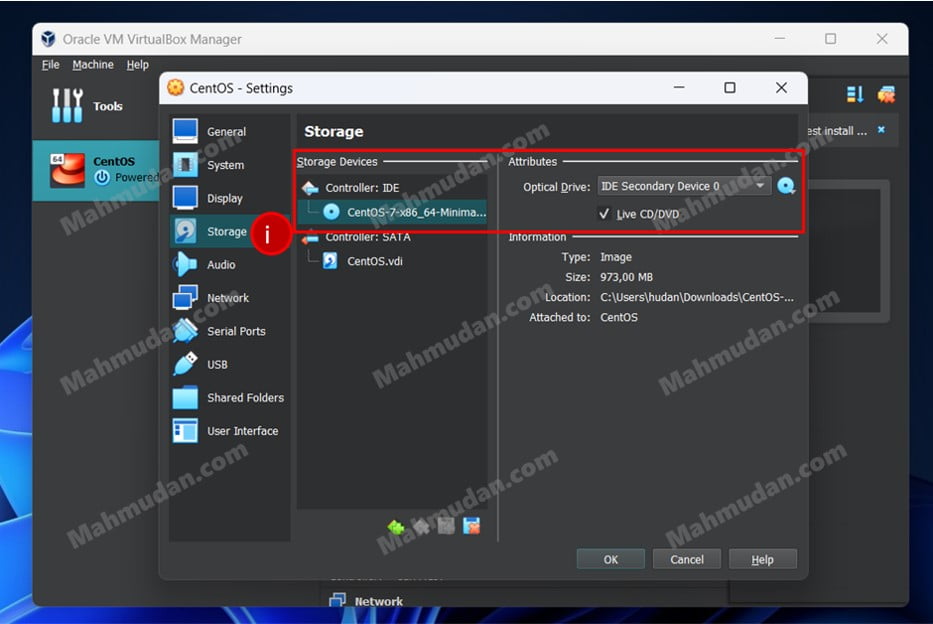Open the Serial Ports settings category
This screenshot has height=624, width=933.
[x=228, y=331]
